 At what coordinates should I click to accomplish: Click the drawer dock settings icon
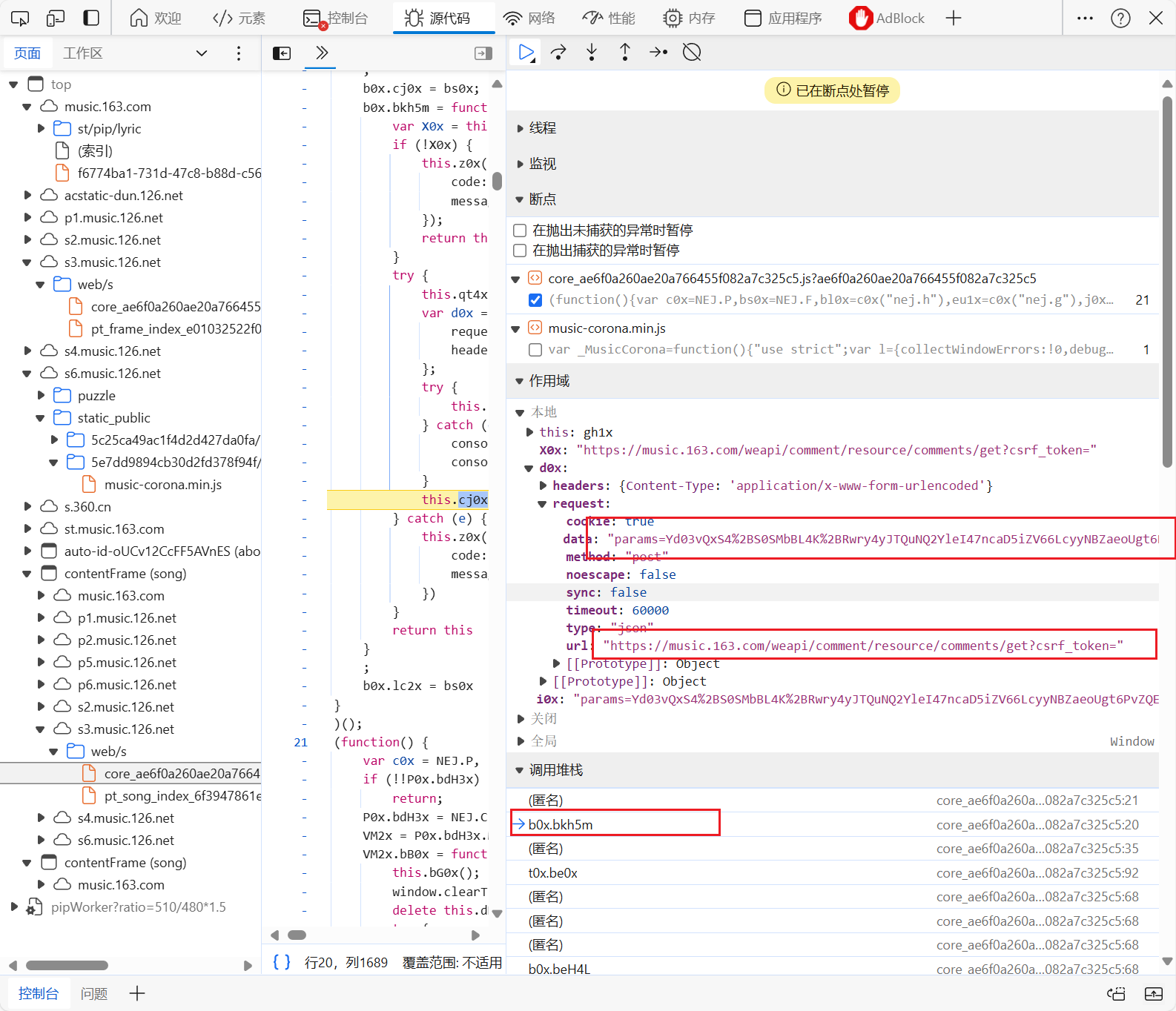1116,994
